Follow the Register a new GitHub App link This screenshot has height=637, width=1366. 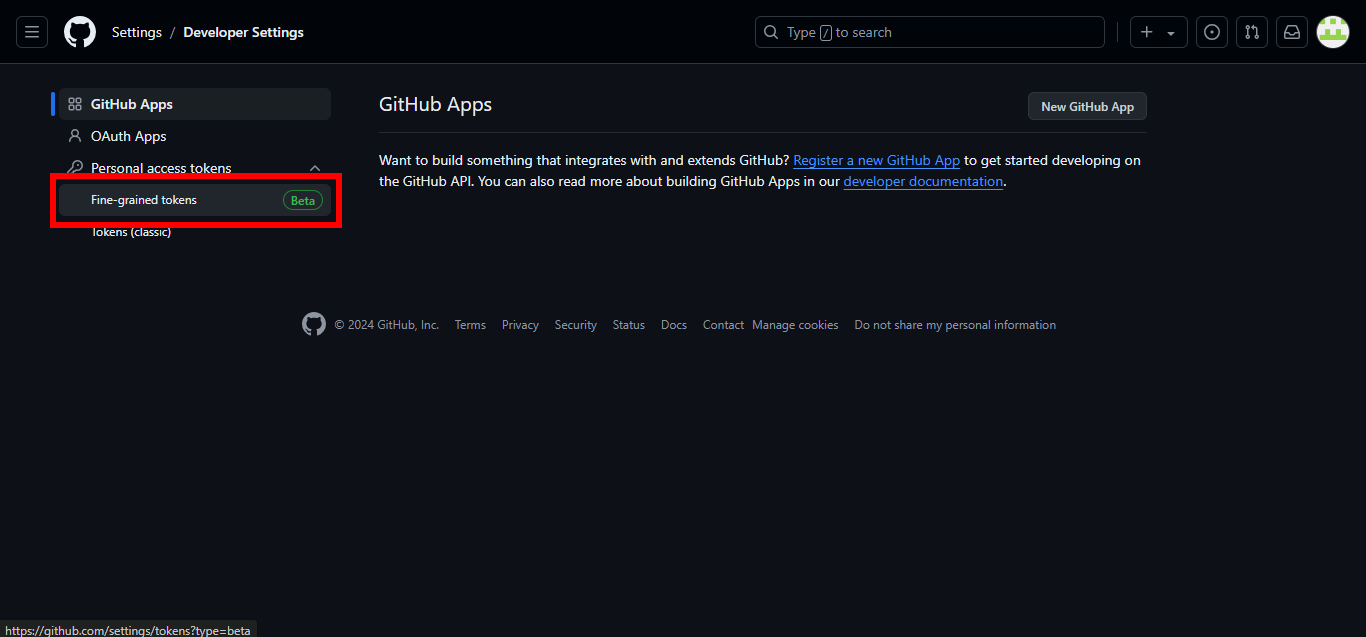(876, 160)
